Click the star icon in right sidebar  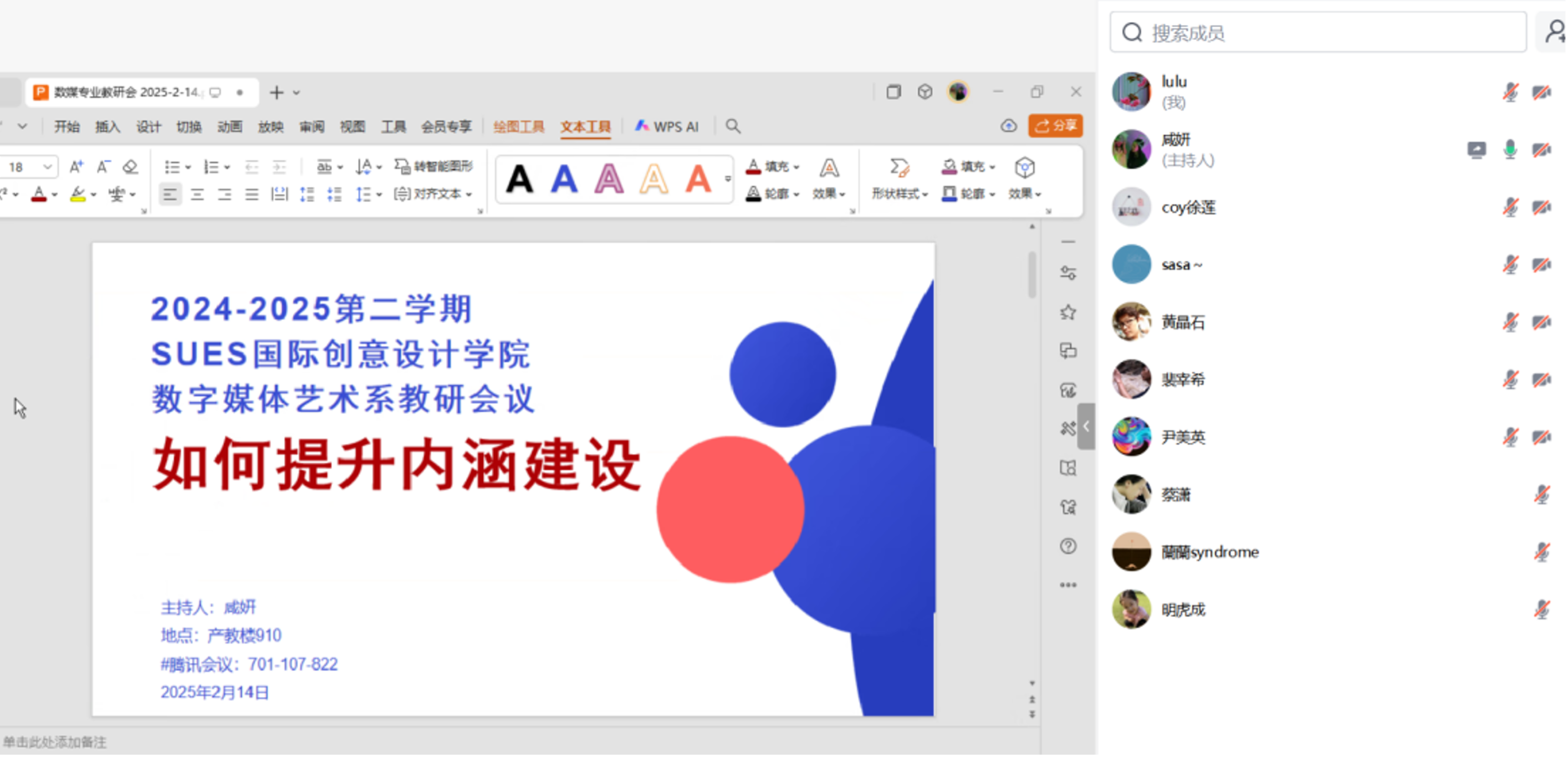[1068, 312]
